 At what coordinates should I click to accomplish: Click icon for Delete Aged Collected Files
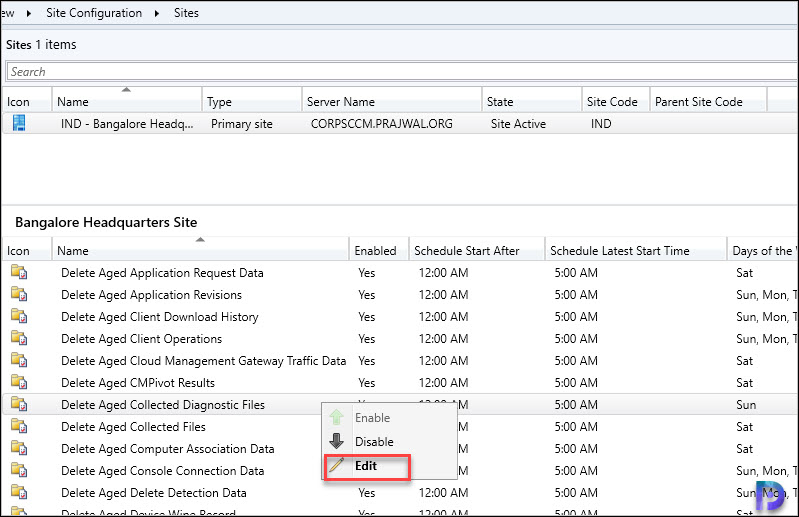19,426
